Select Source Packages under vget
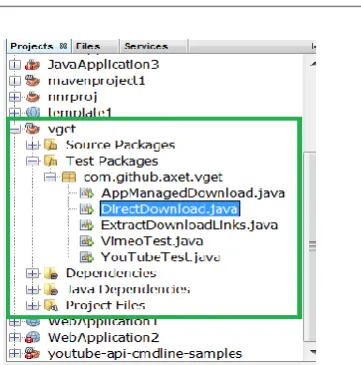Screen dimensions: 361x365 pyautogui.click(x=120, y=145)
